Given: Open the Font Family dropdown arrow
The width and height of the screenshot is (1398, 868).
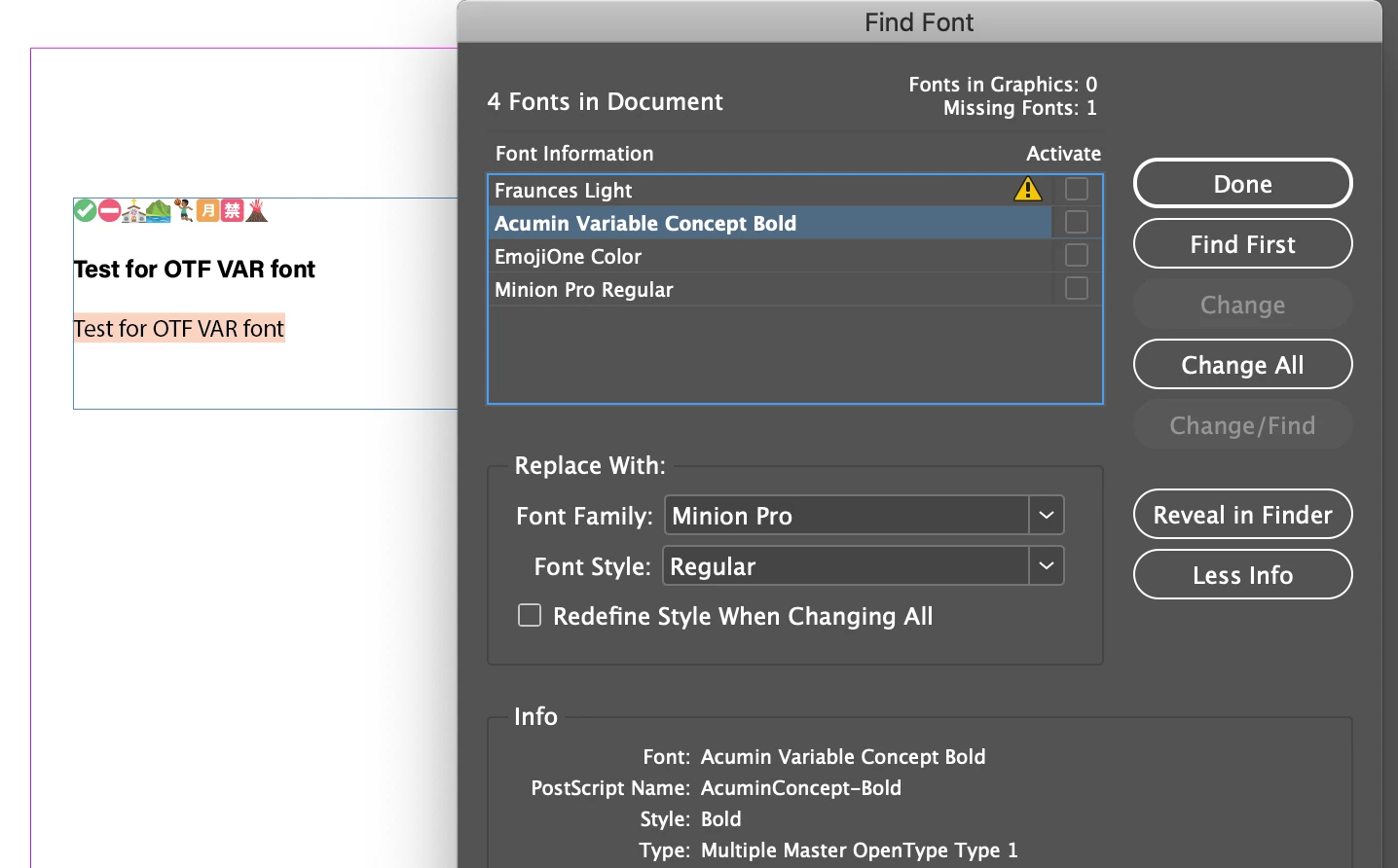Looking at the screenshot, I should pos(1047,515).
